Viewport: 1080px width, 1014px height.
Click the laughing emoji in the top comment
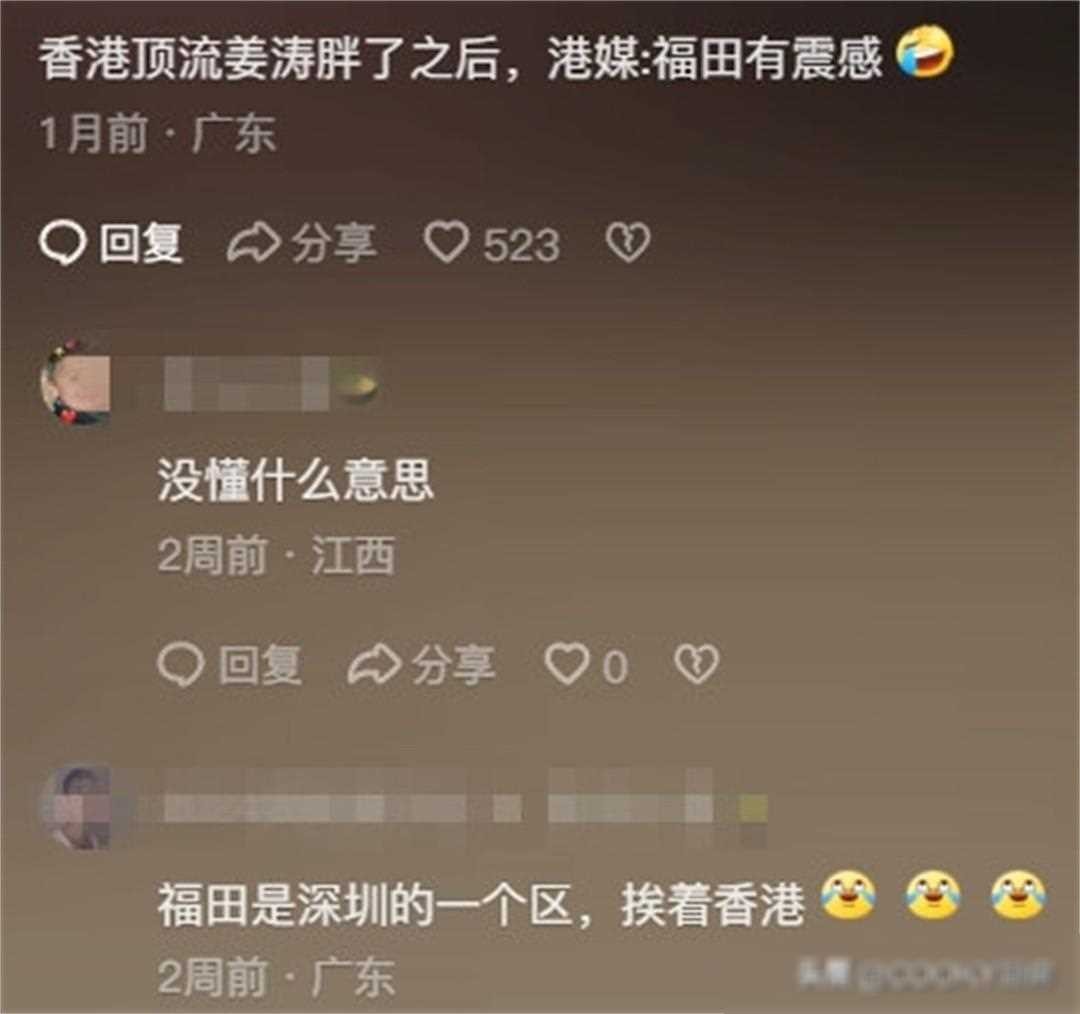[924, 51]
